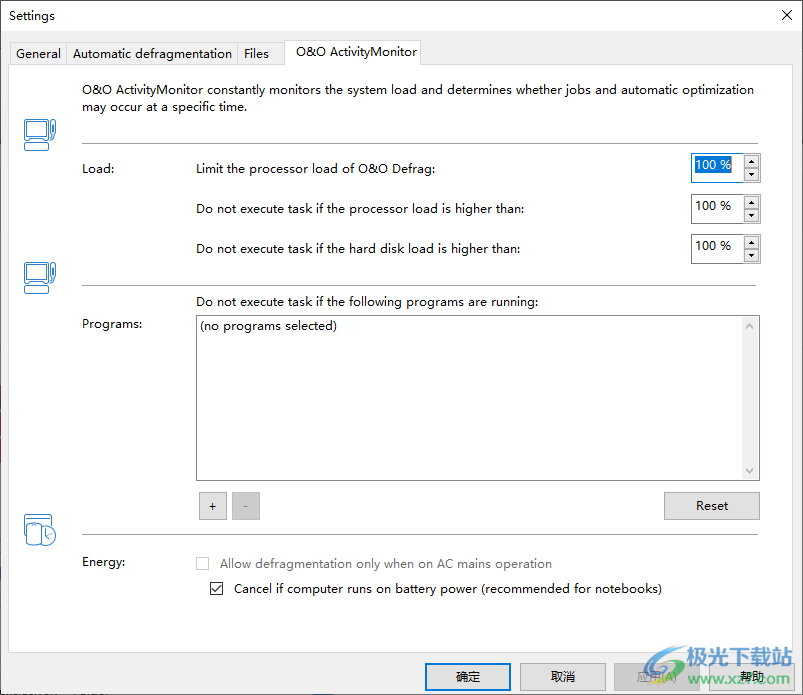
Task: Increase hard disk load threshold value
Action: click(x=752, y=242)
